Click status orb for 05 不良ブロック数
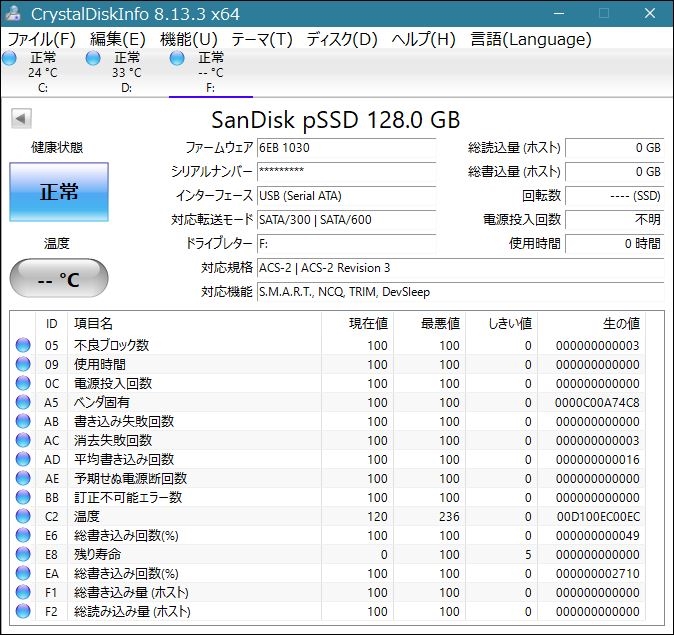 pos(23,345)
